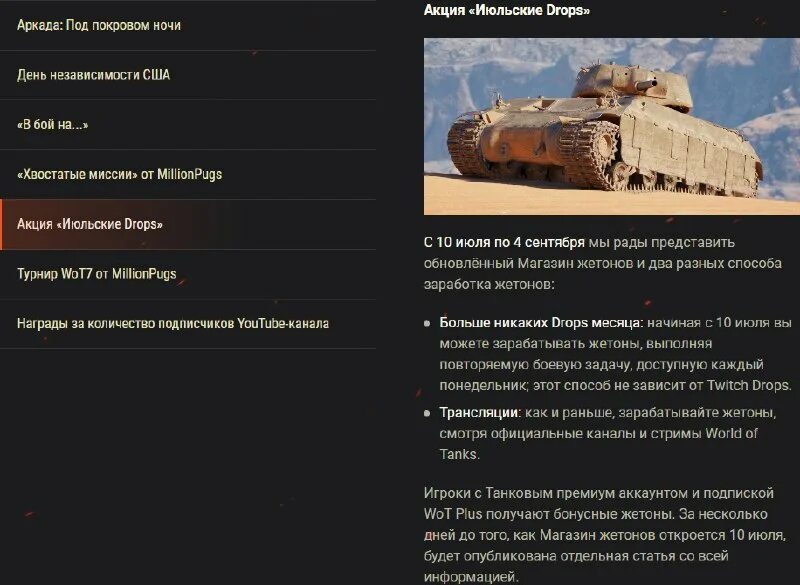The height and width of the screenshot is (585, 800).
Task: Click the bullet before «Больше никаких Drops»
Action: [428, 323]
